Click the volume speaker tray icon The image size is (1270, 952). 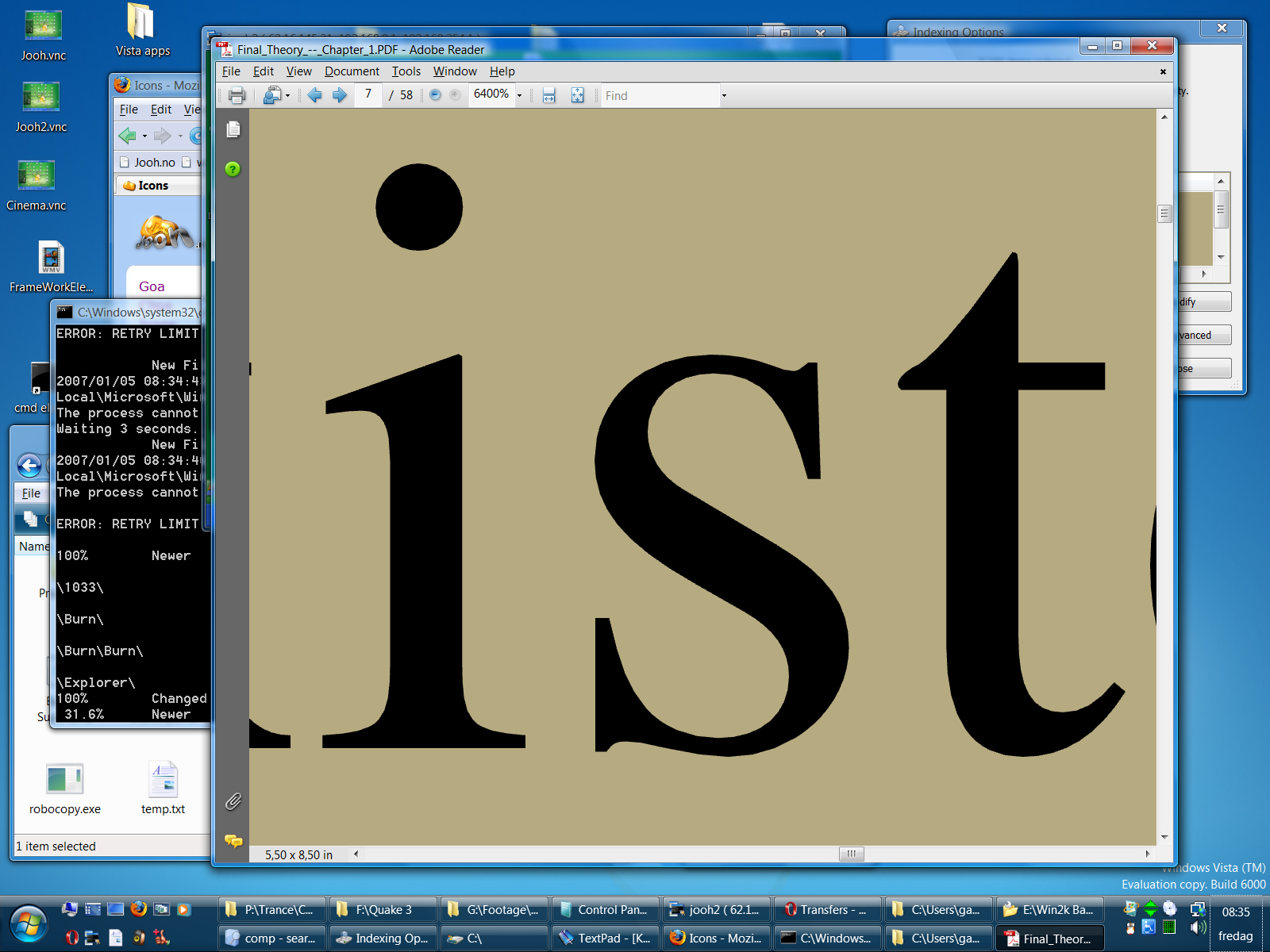1198,927
